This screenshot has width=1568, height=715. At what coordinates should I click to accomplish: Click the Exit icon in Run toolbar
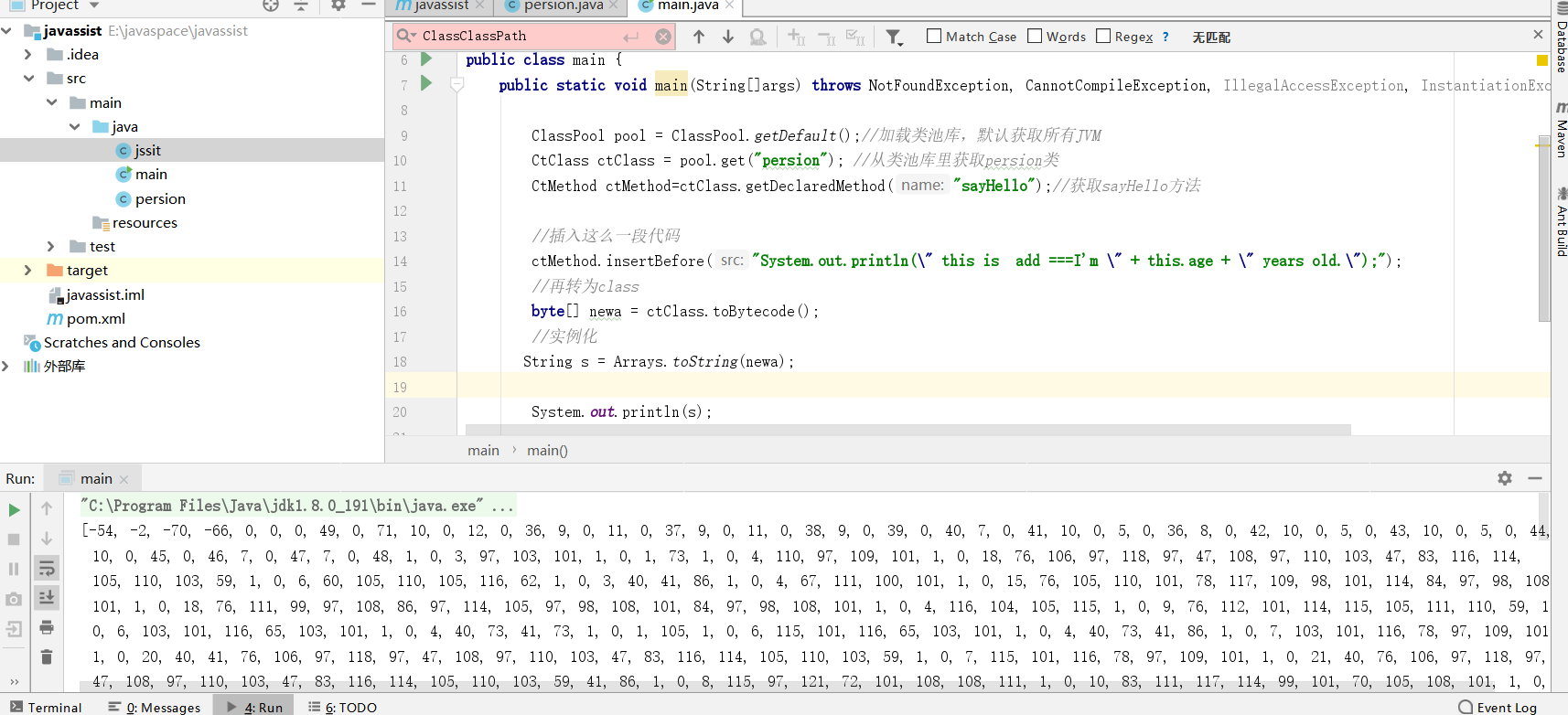point(14,629)
